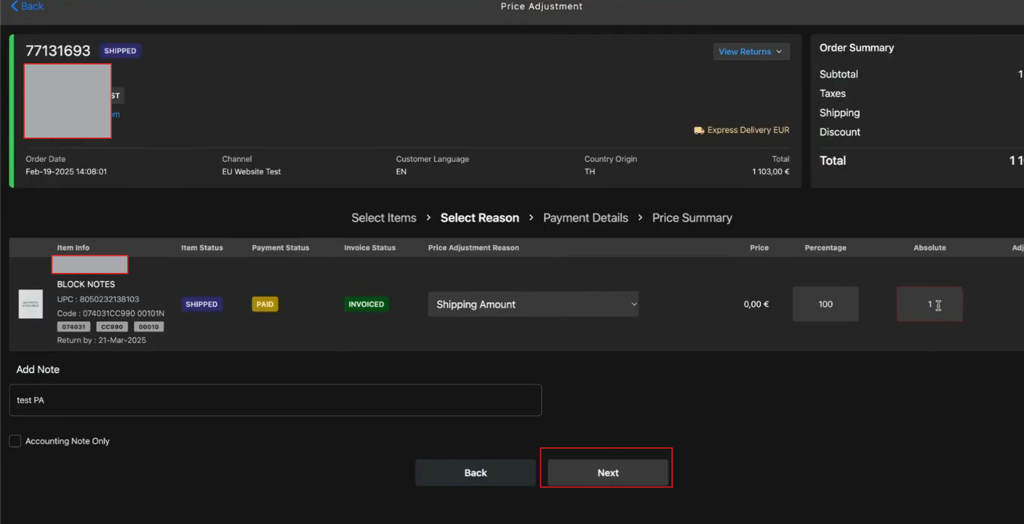Click the 0,00 € price value
The image size is (1024, 524).
tap(756, 304)
